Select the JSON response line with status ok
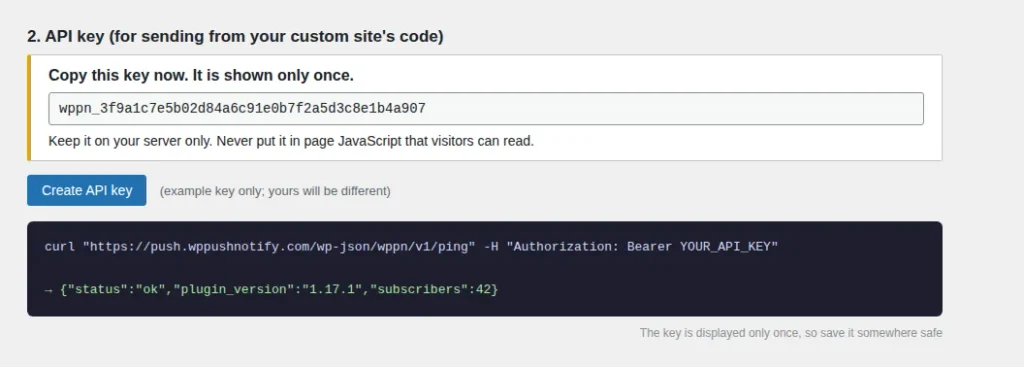Viewport: 1024px width, 367px height. click(271, 289)
